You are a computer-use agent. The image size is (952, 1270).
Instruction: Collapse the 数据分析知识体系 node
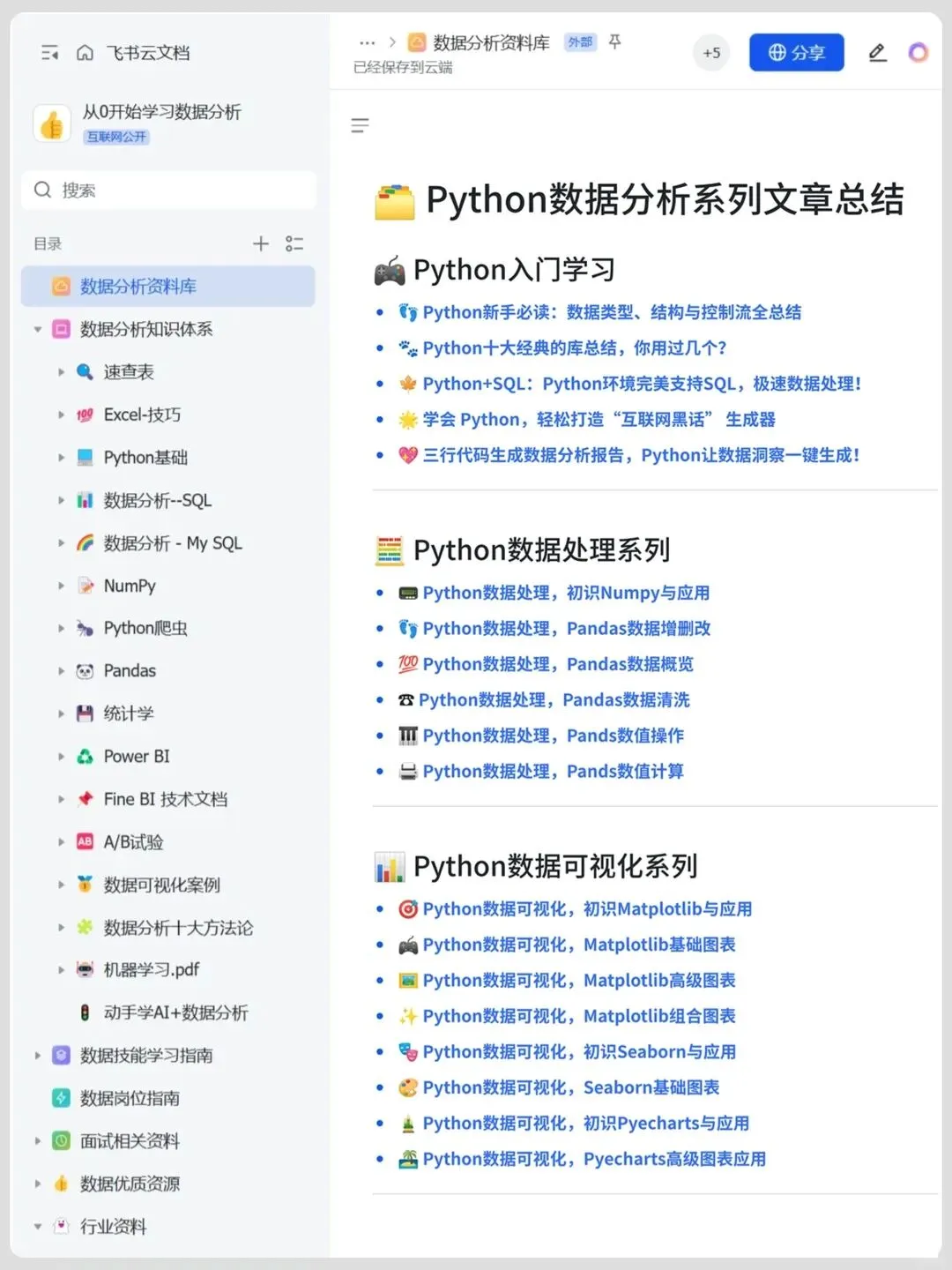[x=38, y=330]
